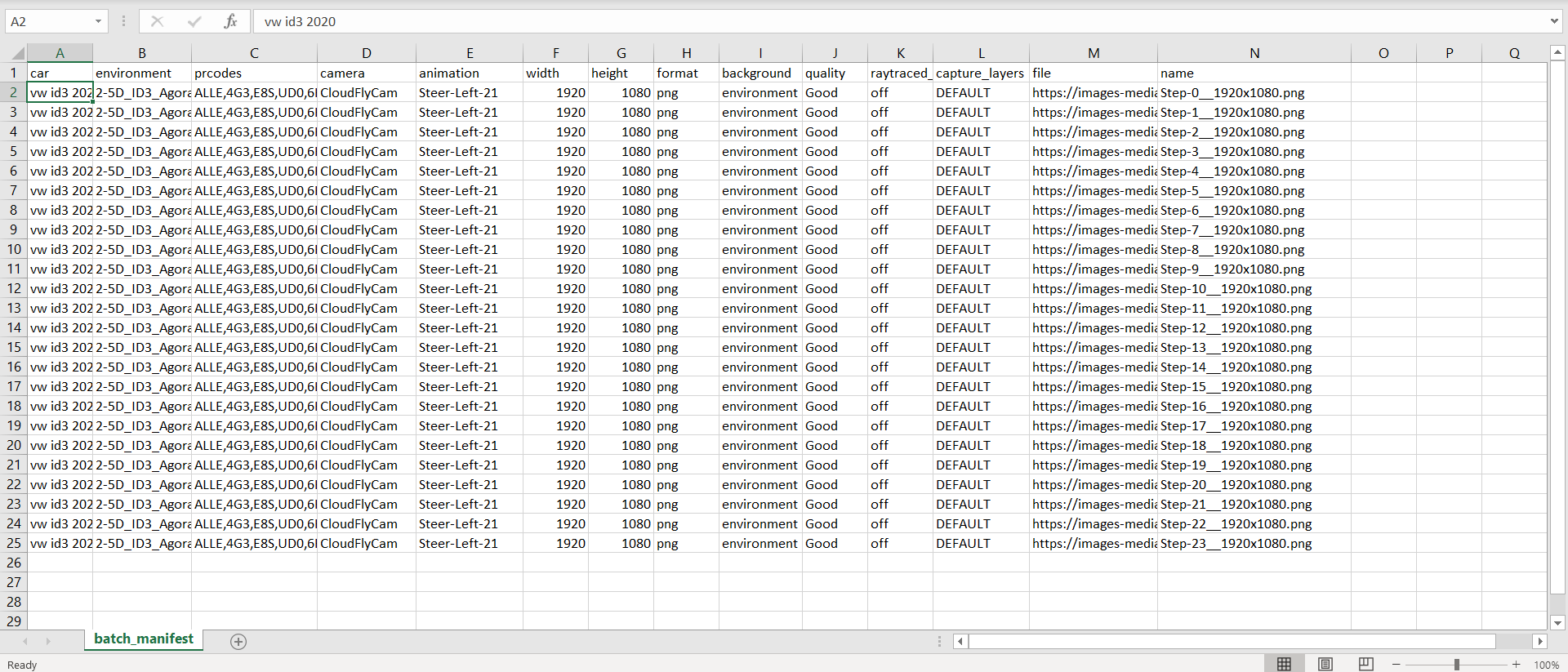Click the zoom slider handle
This screenshot has width=1568, height=672.
pyautogui.click(x=1456, y=665)
